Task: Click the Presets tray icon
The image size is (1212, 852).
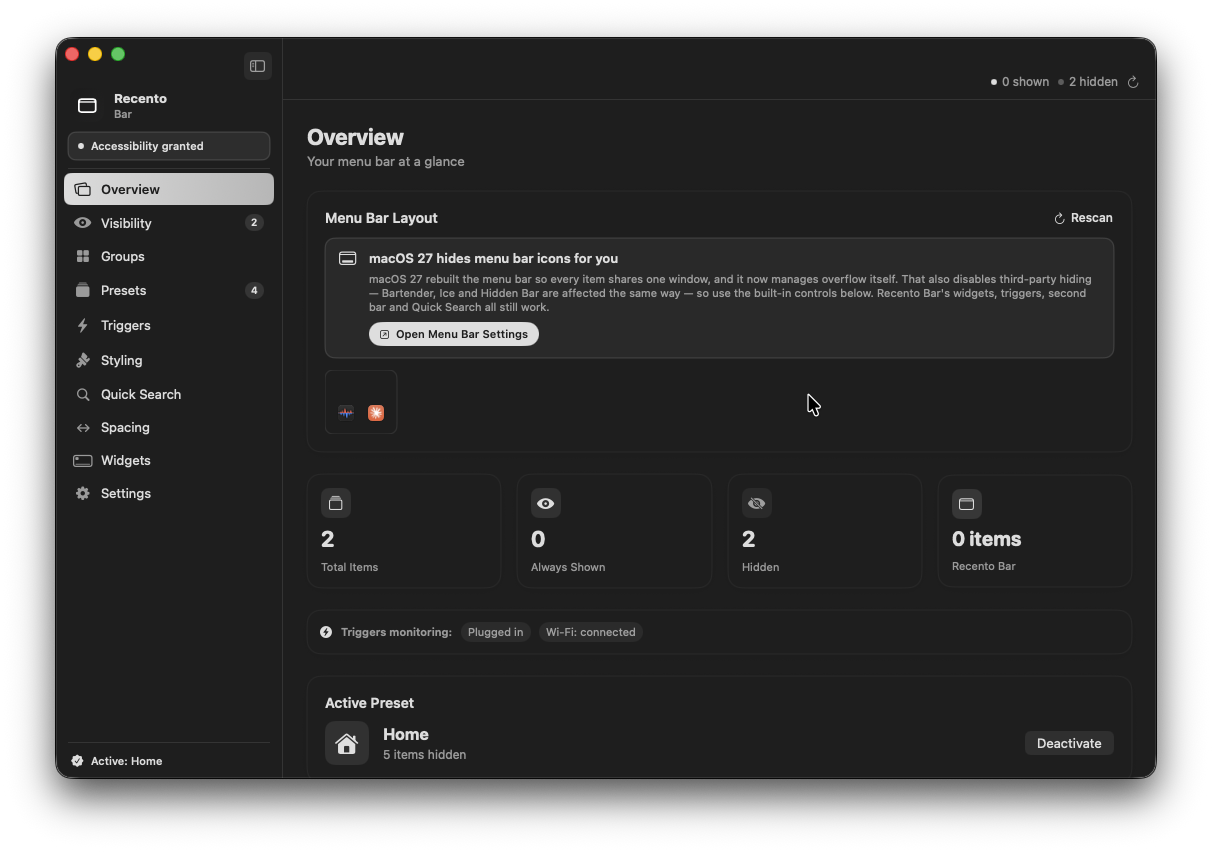Action: [83, 290]
